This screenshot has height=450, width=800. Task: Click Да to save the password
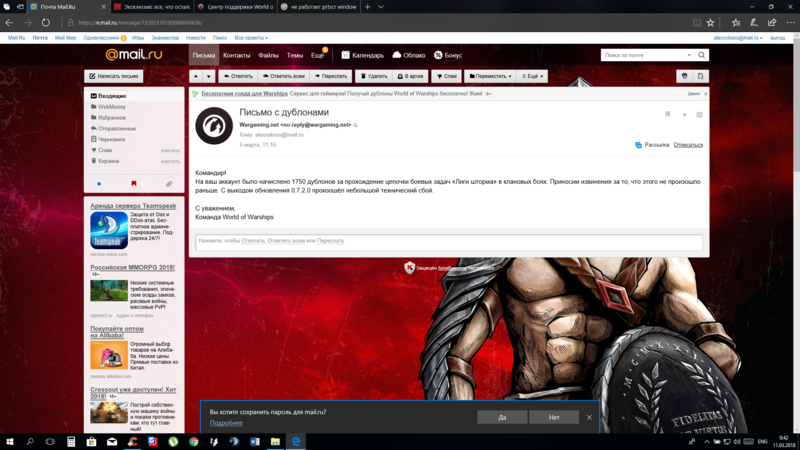[x=502, y=417]
